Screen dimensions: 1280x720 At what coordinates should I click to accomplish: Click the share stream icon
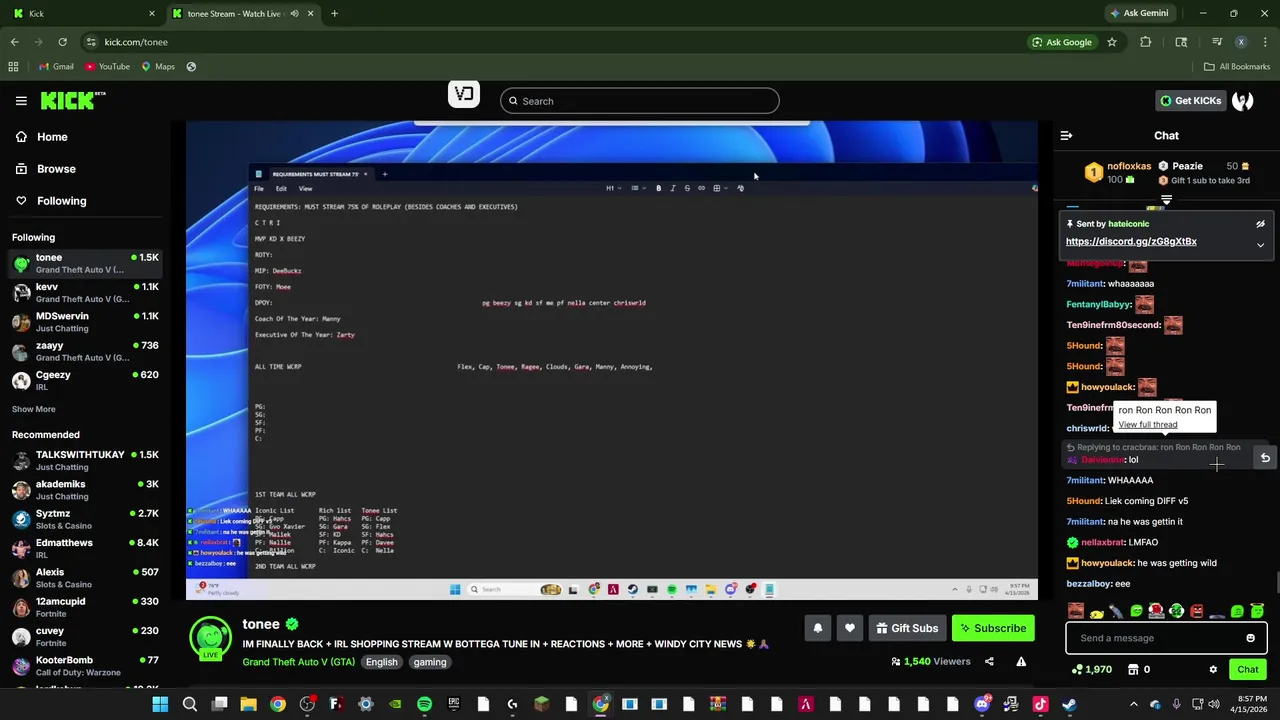[x=989, y=661]
